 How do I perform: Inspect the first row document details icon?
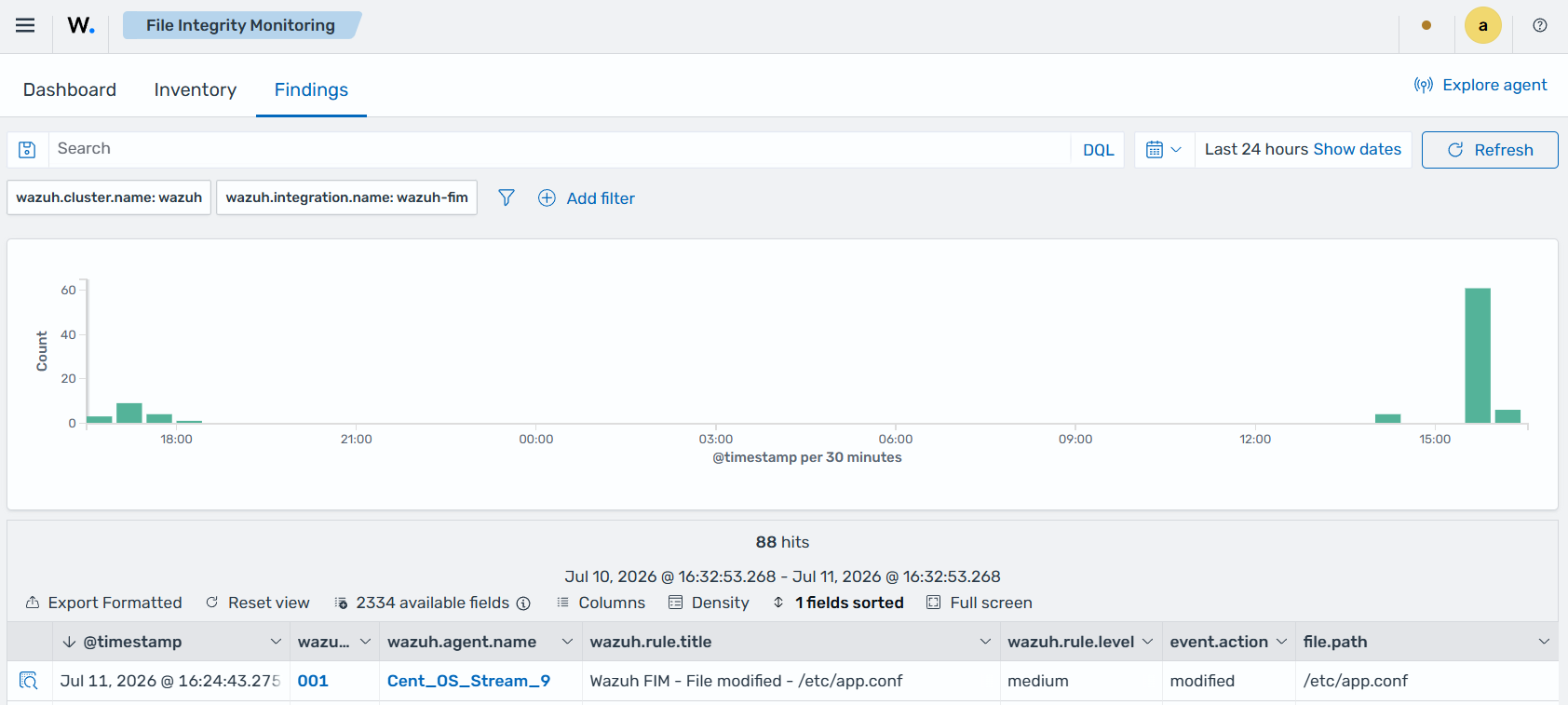tap(29, 681)
